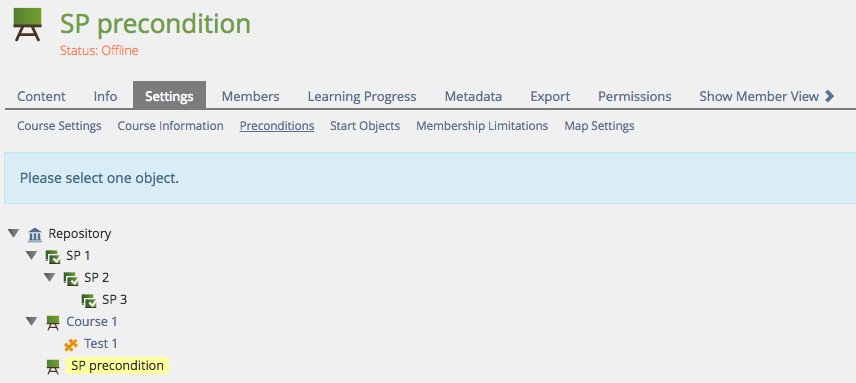Image resolution: width=856 pixels, height=383 pixels.
Task: Open the Learning Progress tab
Action: 362,97
